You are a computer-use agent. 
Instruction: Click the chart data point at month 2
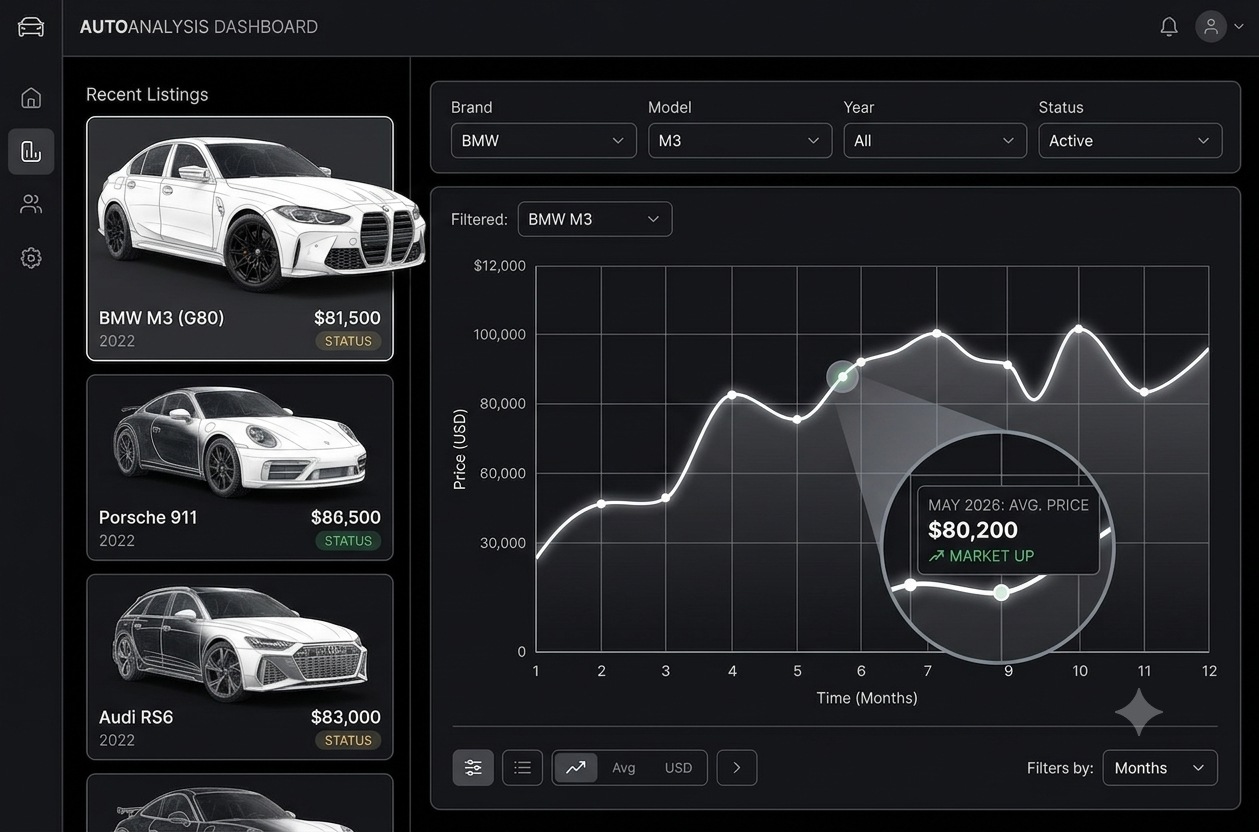(601, 503)
